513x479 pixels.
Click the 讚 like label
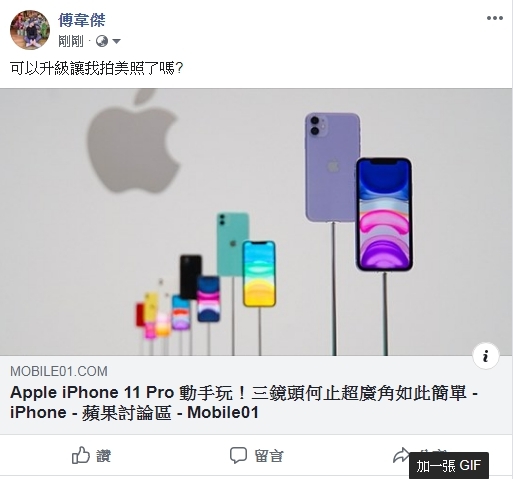coord(103,456)
